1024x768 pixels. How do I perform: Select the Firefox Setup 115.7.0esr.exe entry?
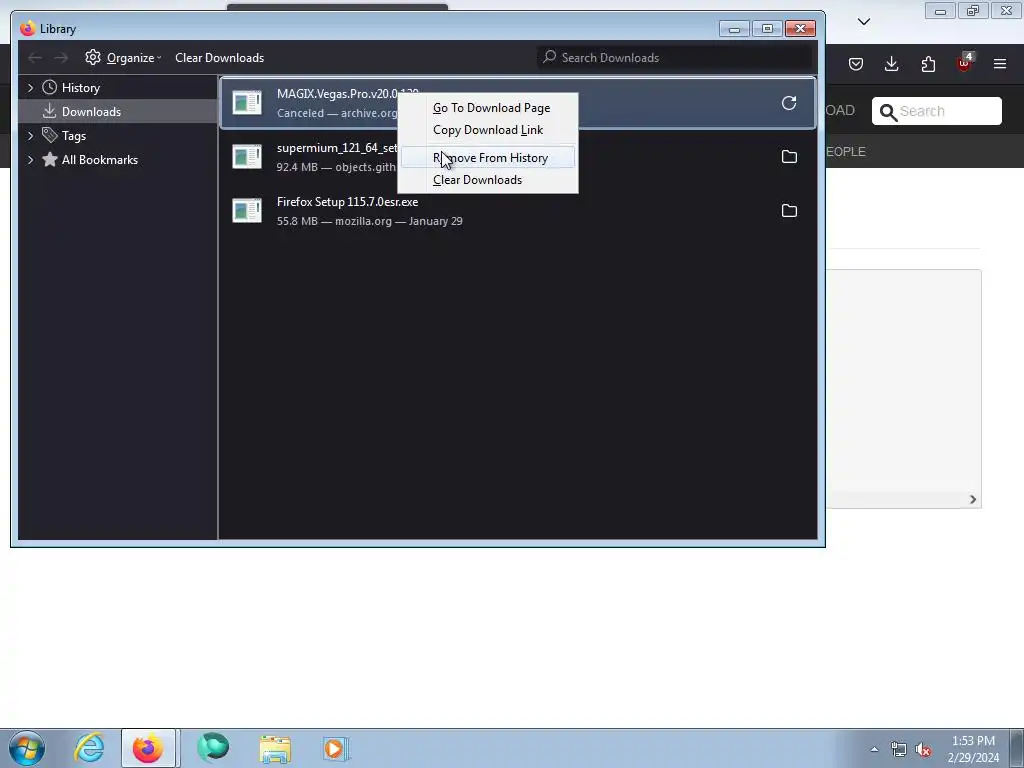(518, 211)
